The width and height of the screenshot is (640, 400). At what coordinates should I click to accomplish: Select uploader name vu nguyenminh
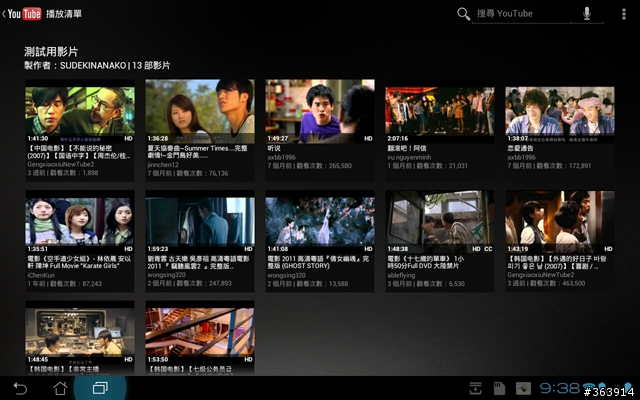click(409, 157)
